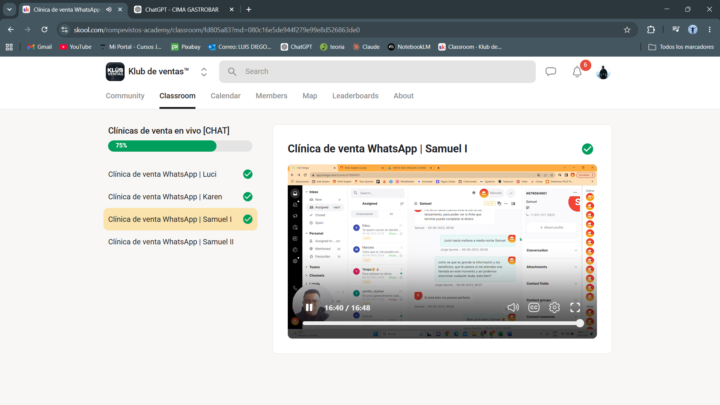Image resolution: width=720 pixels, height=405 pixels.
Task: Click the Search input field
Action: tap(377, 72)
